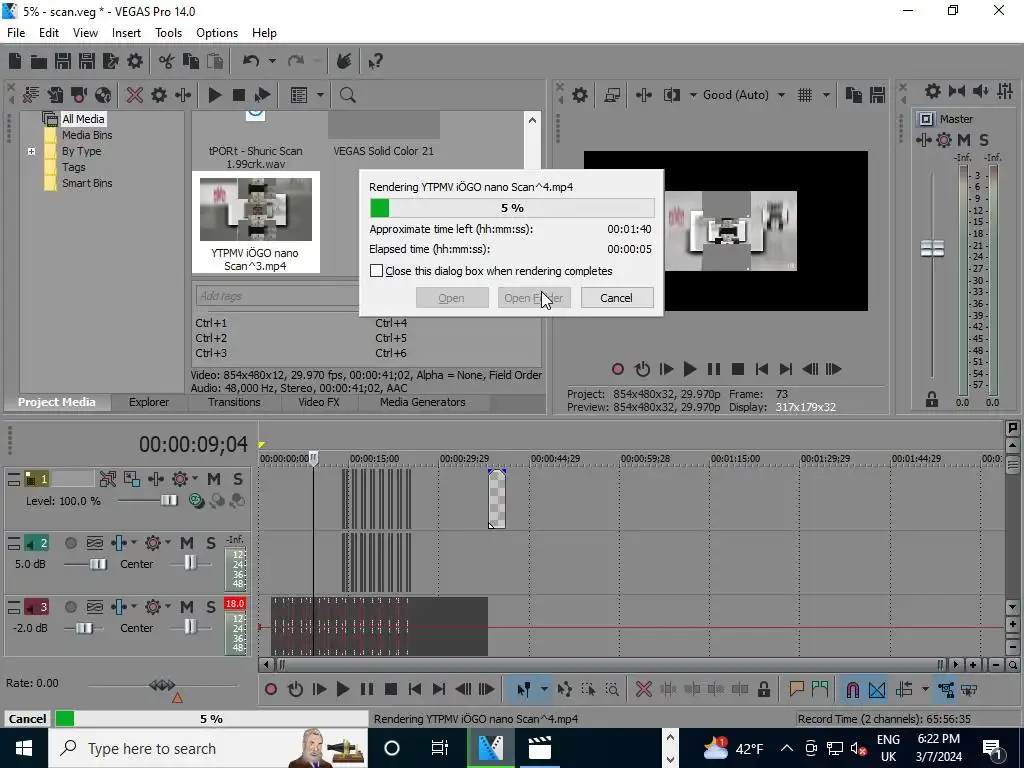
Task: Select the All Media tree item
Action: coord(83,119)
